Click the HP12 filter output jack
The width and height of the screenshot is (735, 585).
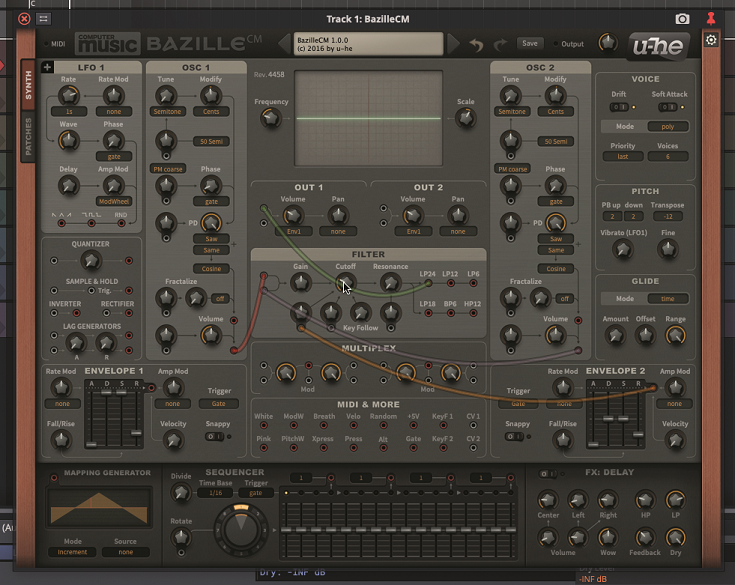[473, 313]
